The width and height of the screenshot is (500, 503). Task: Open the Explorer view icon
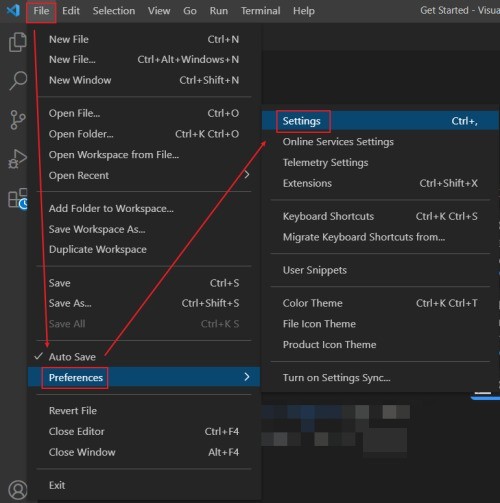(17, 42)
